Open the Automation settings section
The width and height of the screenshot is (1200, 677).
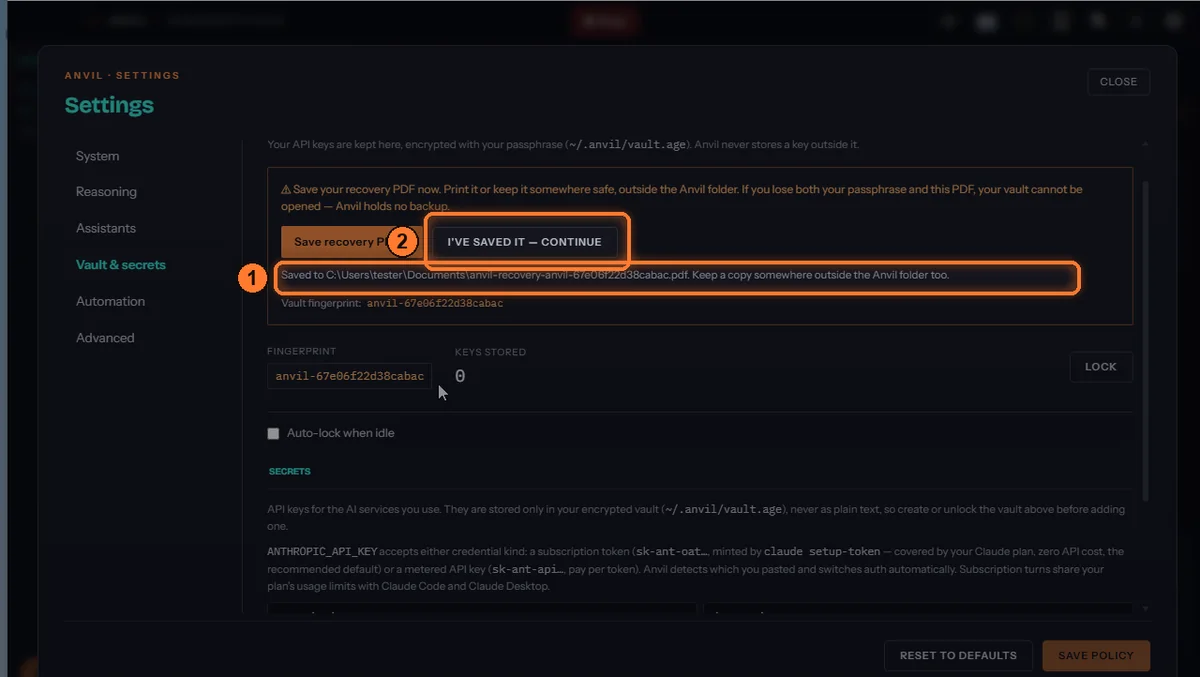click(x=110, y=301)
